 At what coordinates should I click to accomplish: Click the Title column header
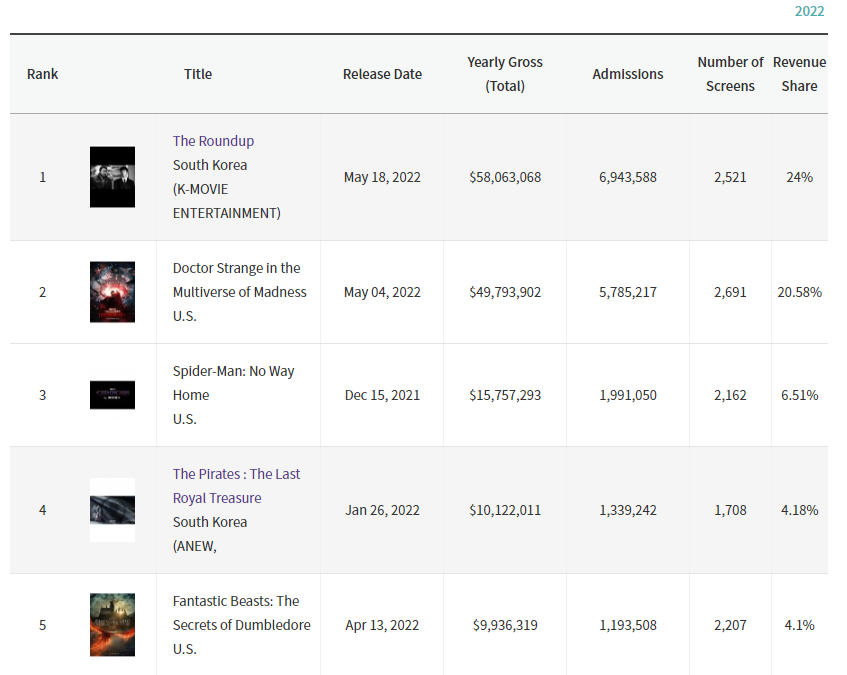[198, 74]
